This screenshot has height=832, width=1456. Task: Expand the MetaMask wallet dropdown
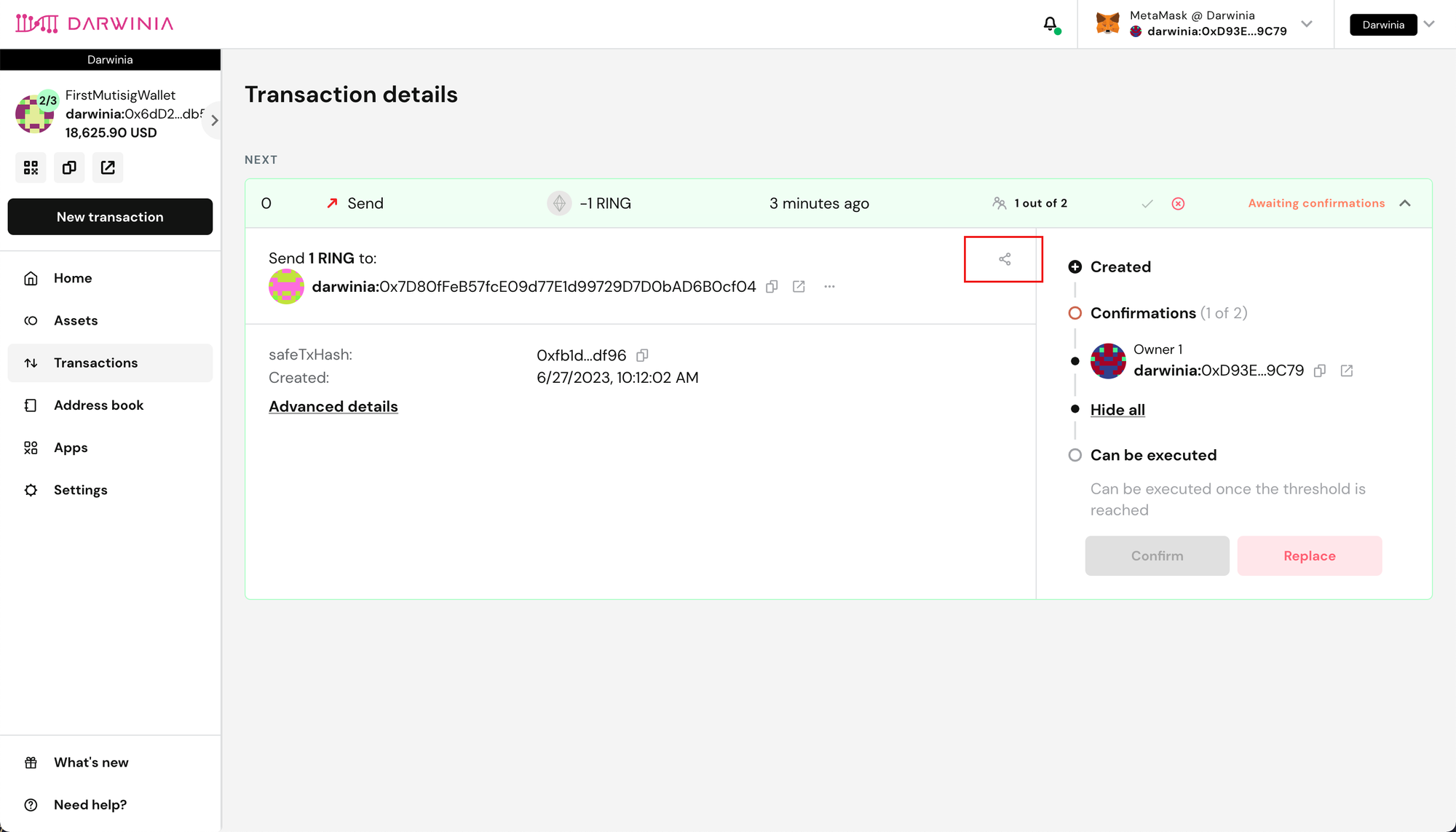click(x=1307, y=24)
